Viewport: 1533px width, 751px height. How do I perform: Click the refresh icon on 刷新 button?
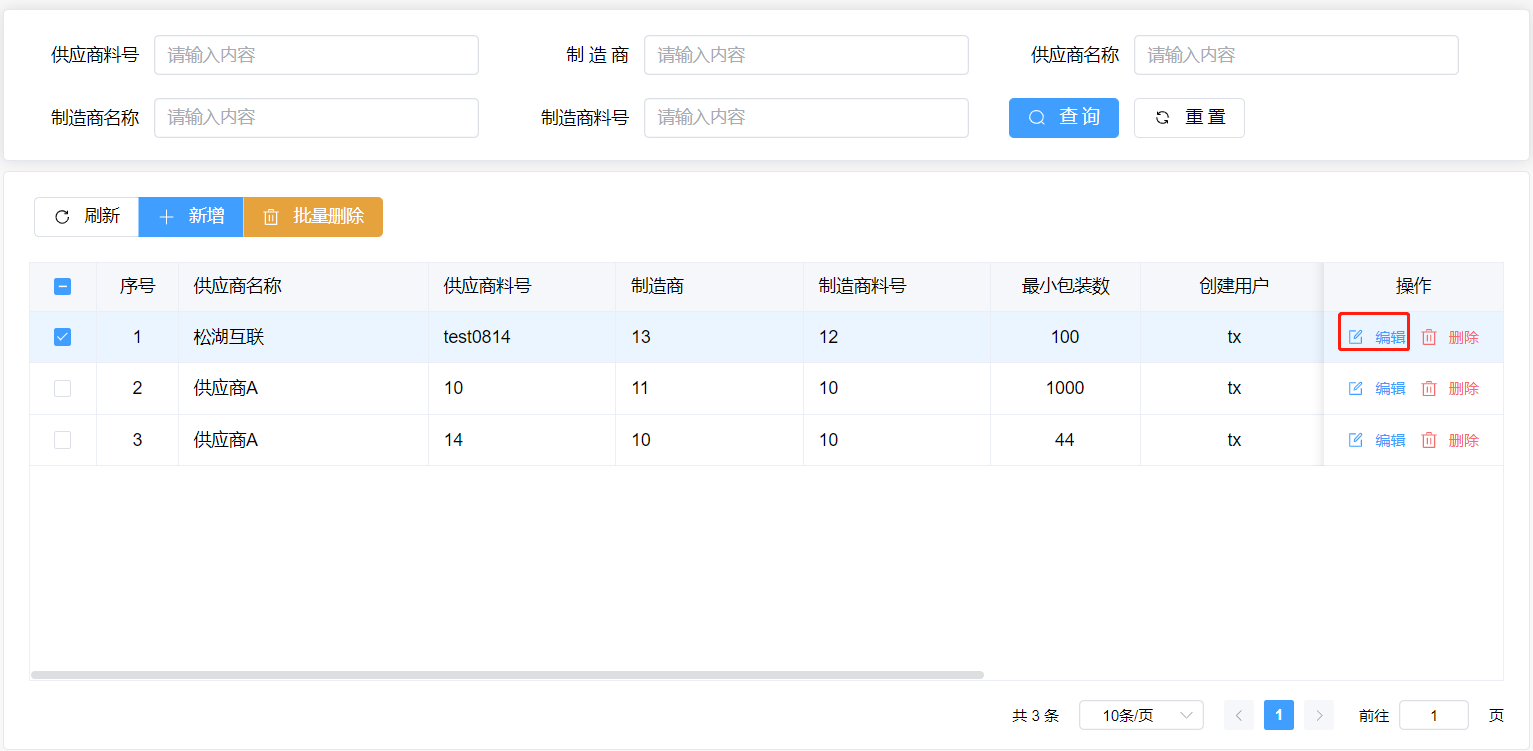(x=62, y=217)
